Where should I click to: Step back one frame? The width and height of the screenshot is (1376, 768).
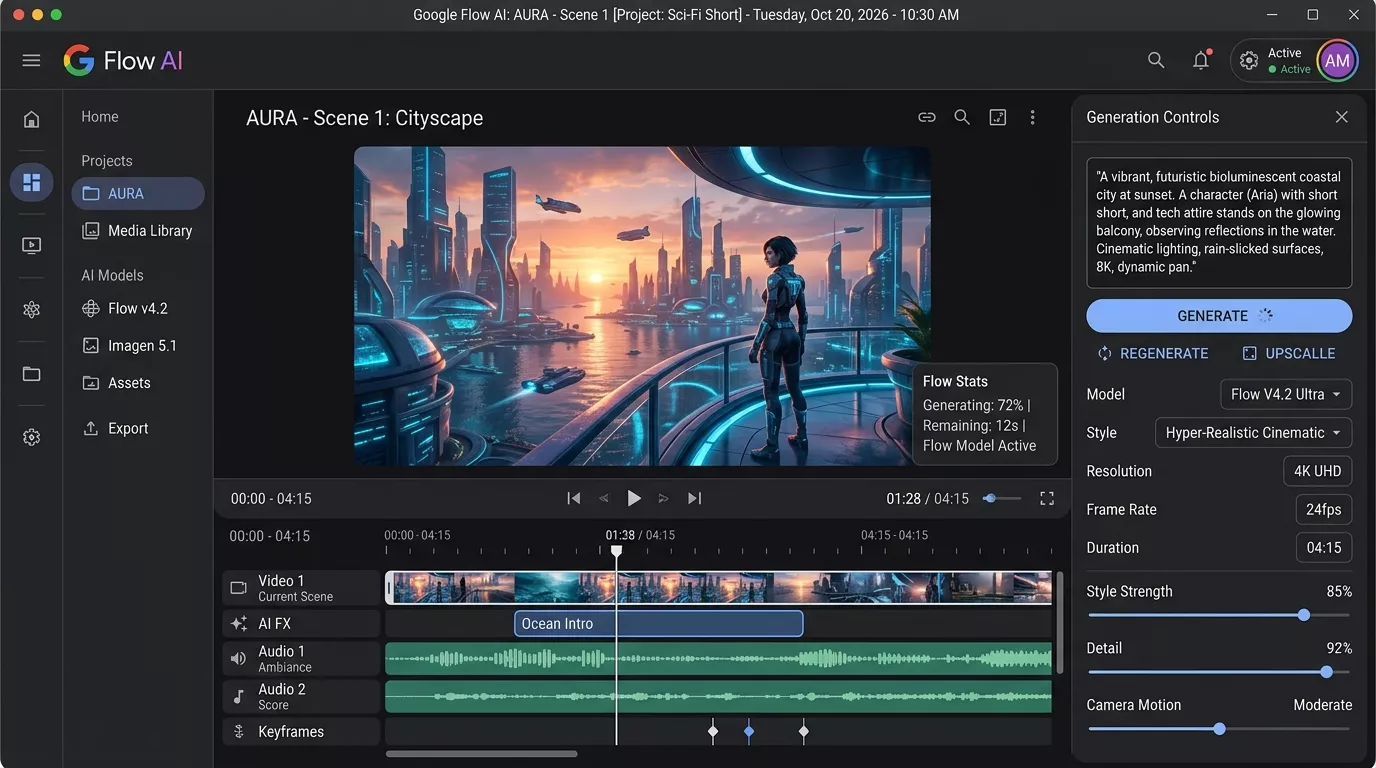pyautogui.click(x=604, y=498)
